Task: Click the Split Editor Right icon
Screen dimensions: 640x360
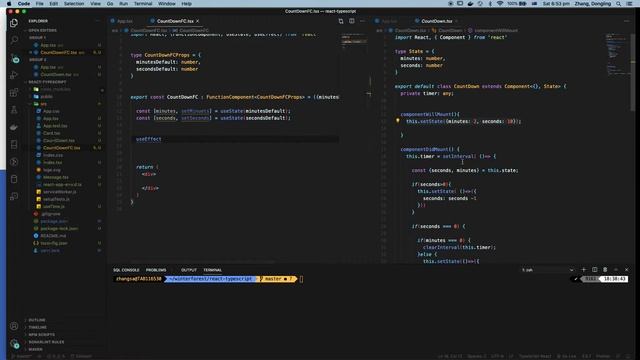Action: click(351, 21)
